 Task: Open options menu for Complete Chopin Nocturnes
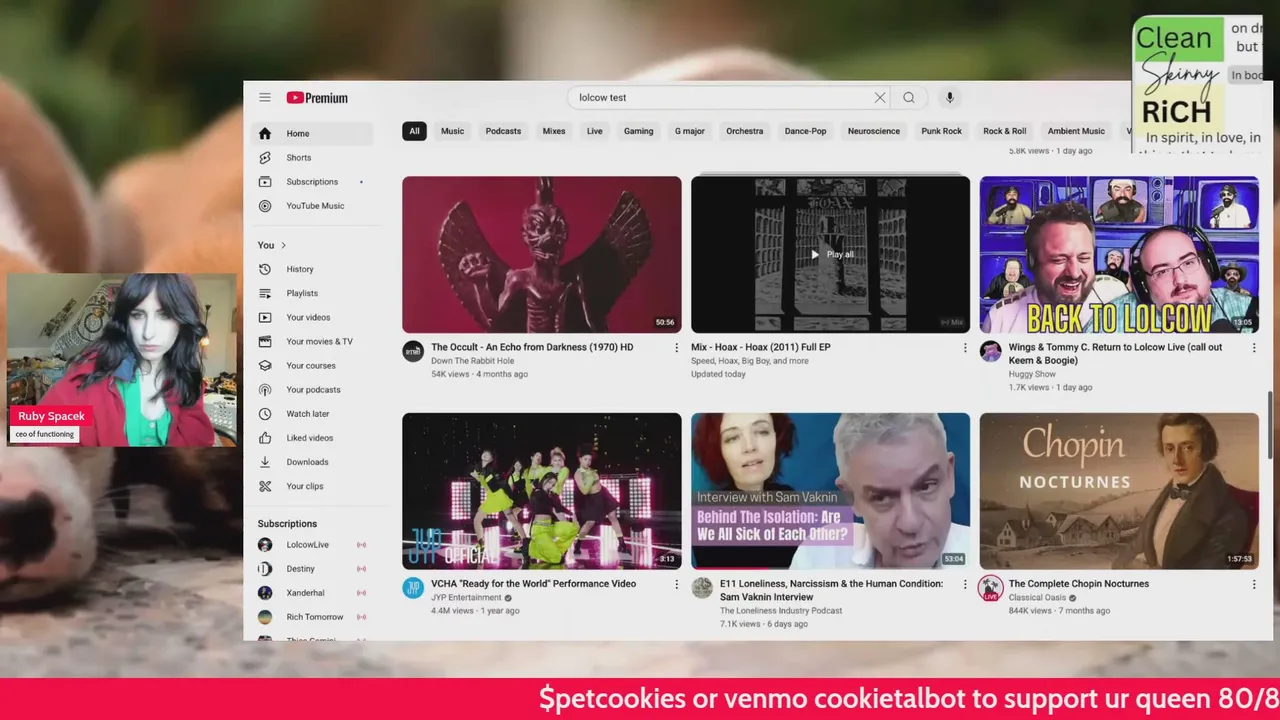pos(1254,585)
